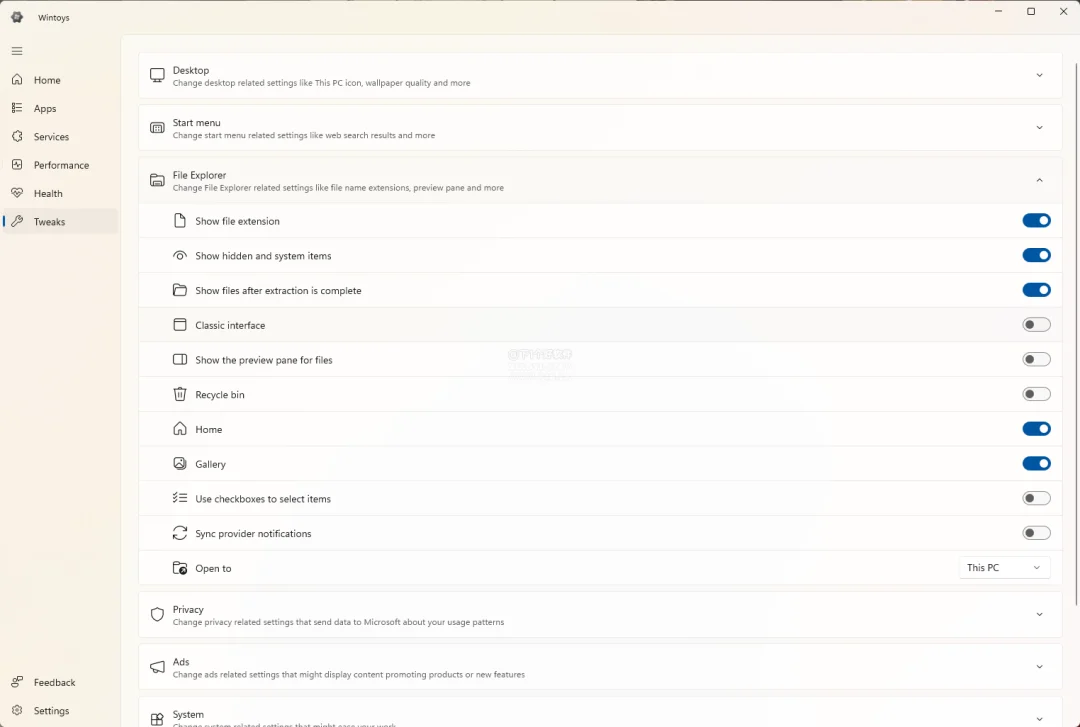Expand the System section chevron
The width and height of the screenshot is (1080, 727).
point(1039,719)
